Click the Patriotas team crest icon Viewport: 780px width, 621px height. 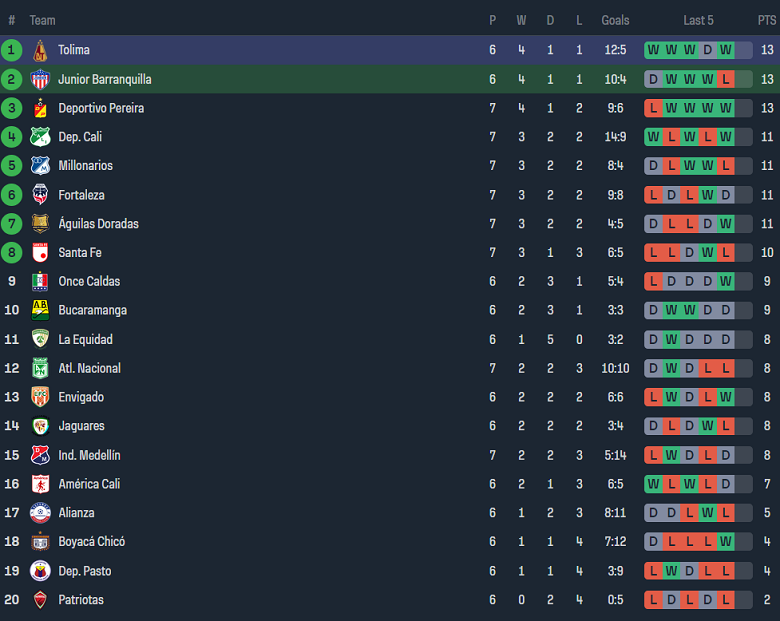point(40,600)
